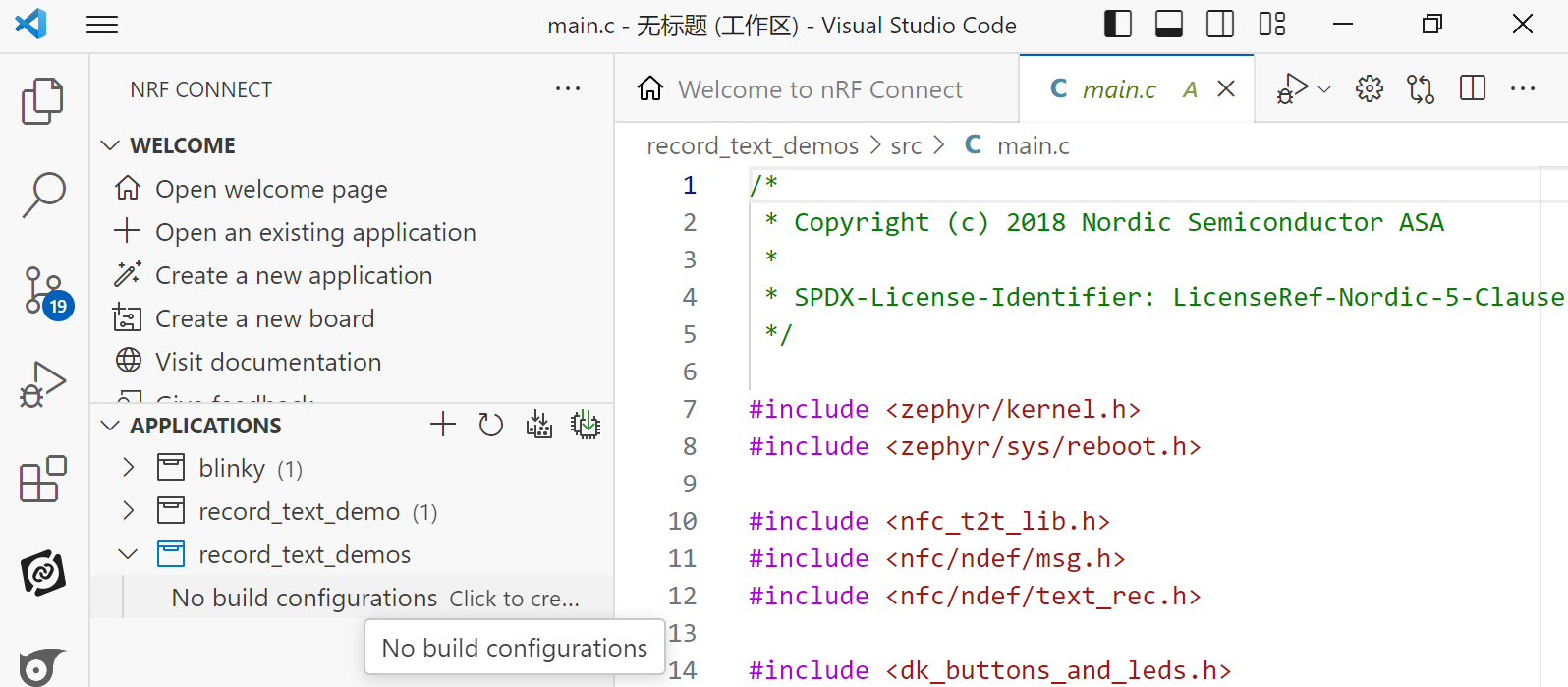The image size is (1568, 687).
Task: Split the editor to the right
Action: point(1473,89)
